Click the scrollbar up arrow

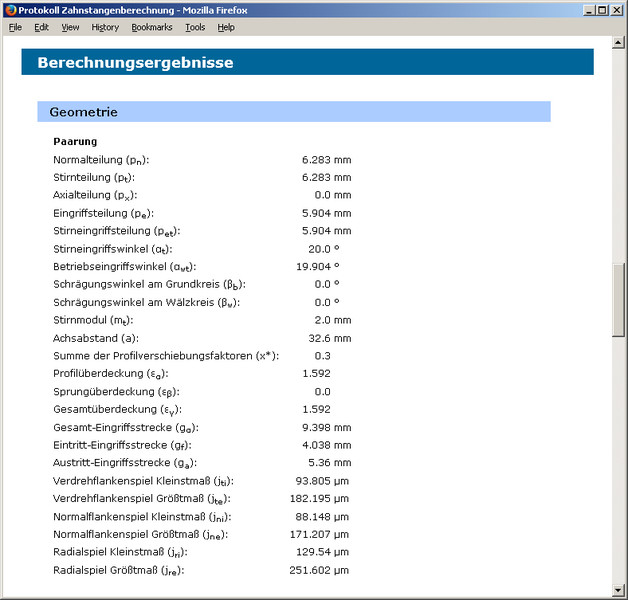click(x=618, y=44)
